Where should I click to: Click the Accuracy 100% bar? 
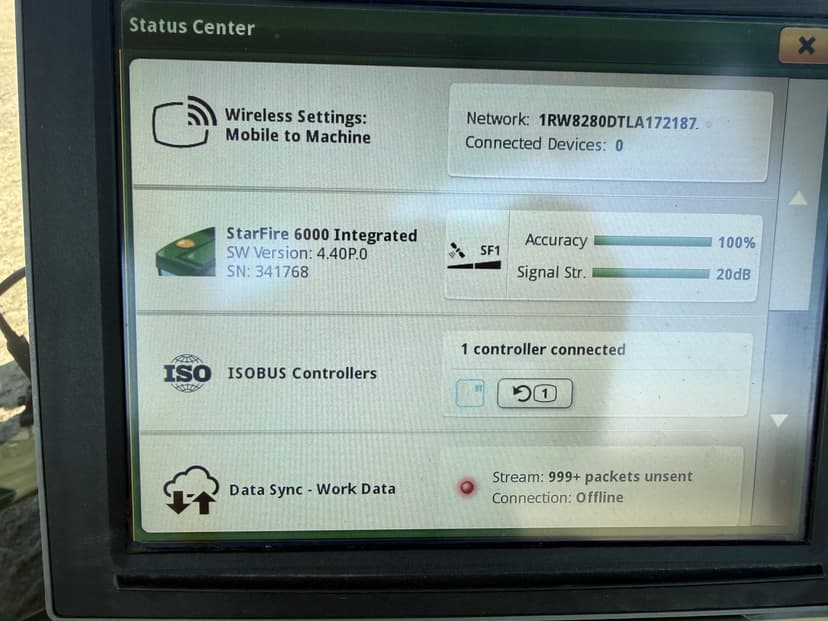coord(651,241)
